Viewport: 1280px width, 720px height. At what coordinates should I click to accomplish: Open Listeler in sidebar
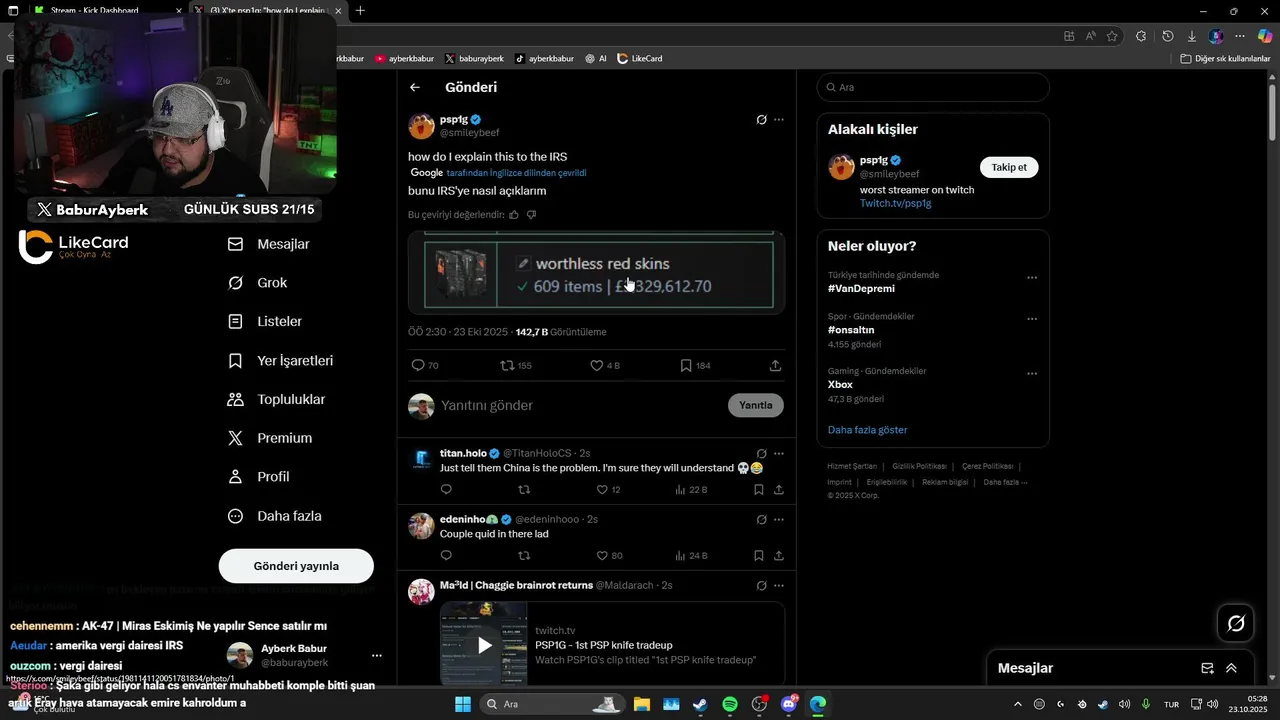pos(265,322)
